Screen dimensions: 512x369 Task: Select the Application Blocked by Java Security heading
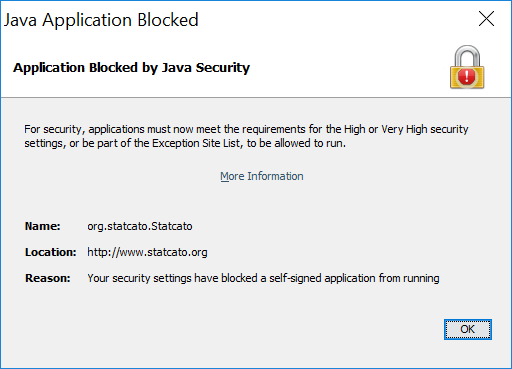[131, 68]
